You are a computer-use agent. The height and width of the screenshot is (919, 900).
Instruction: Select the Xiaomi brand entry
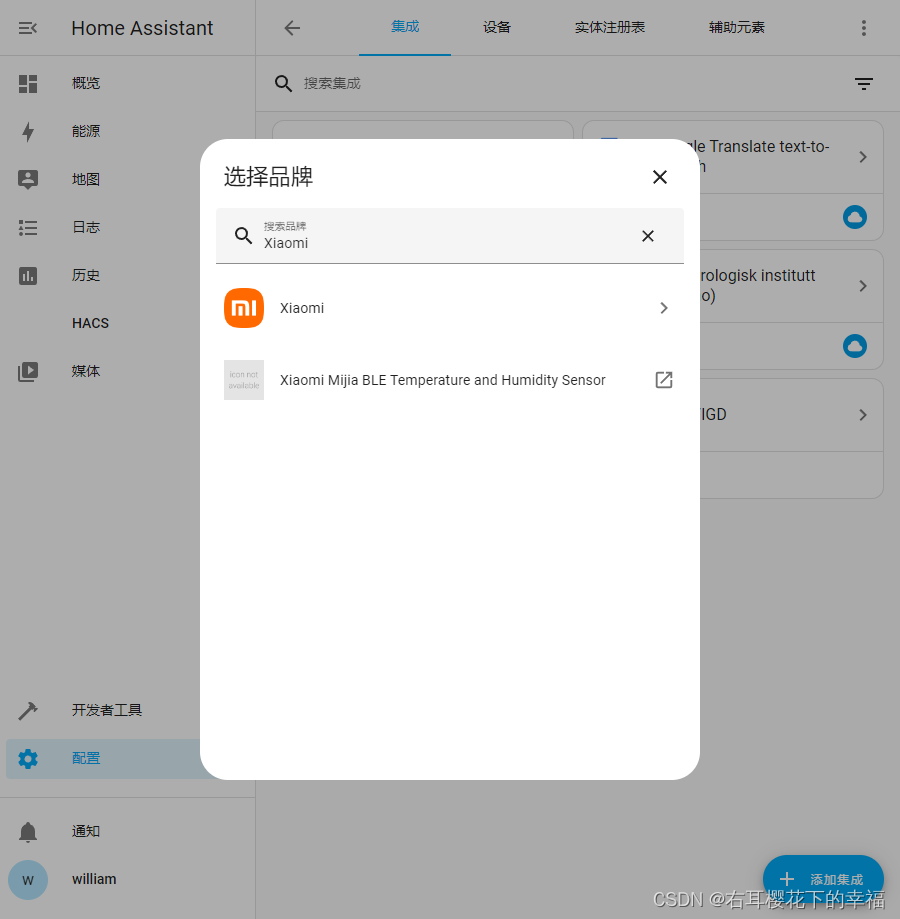point(449,308)
